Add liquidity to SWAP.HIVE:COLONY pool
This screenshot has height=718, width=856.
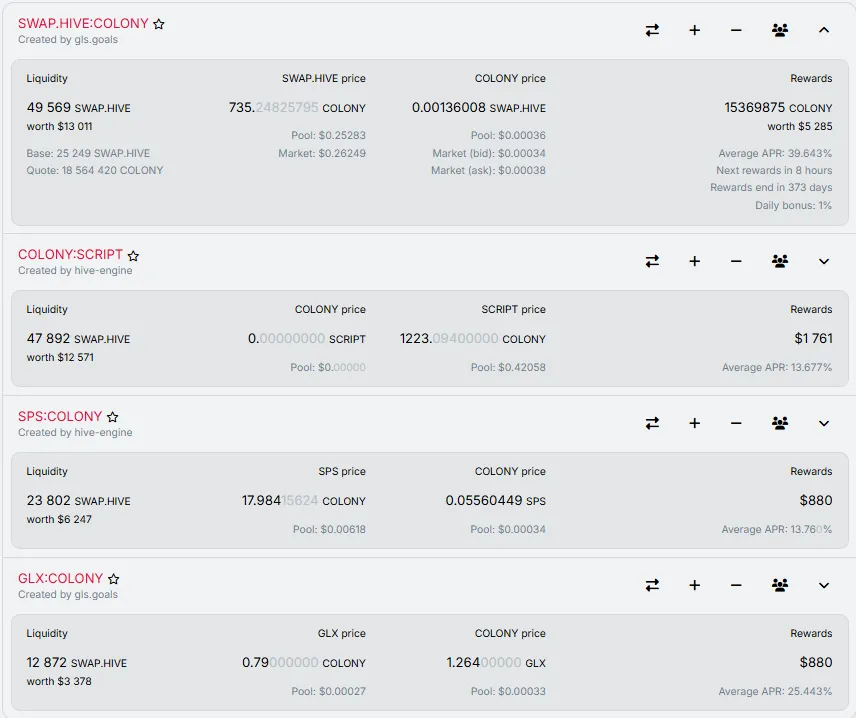[x=694, y=30]
